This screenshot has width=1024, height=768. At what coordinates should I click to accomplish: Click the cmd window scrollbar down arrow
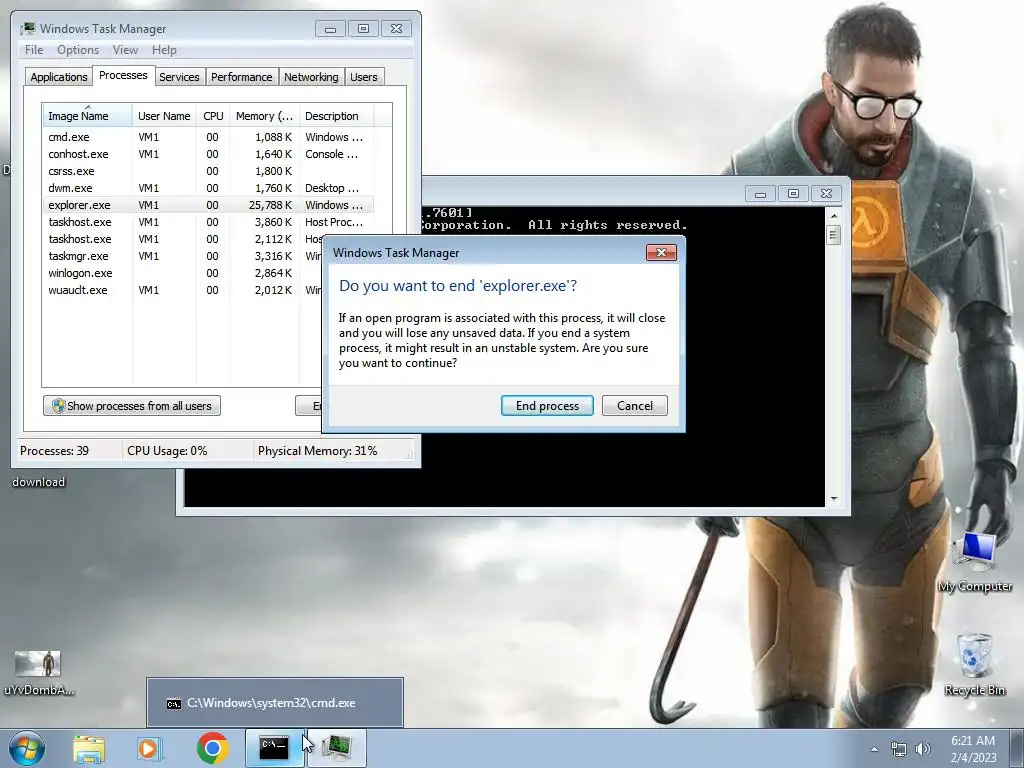(x=833, y=499)
